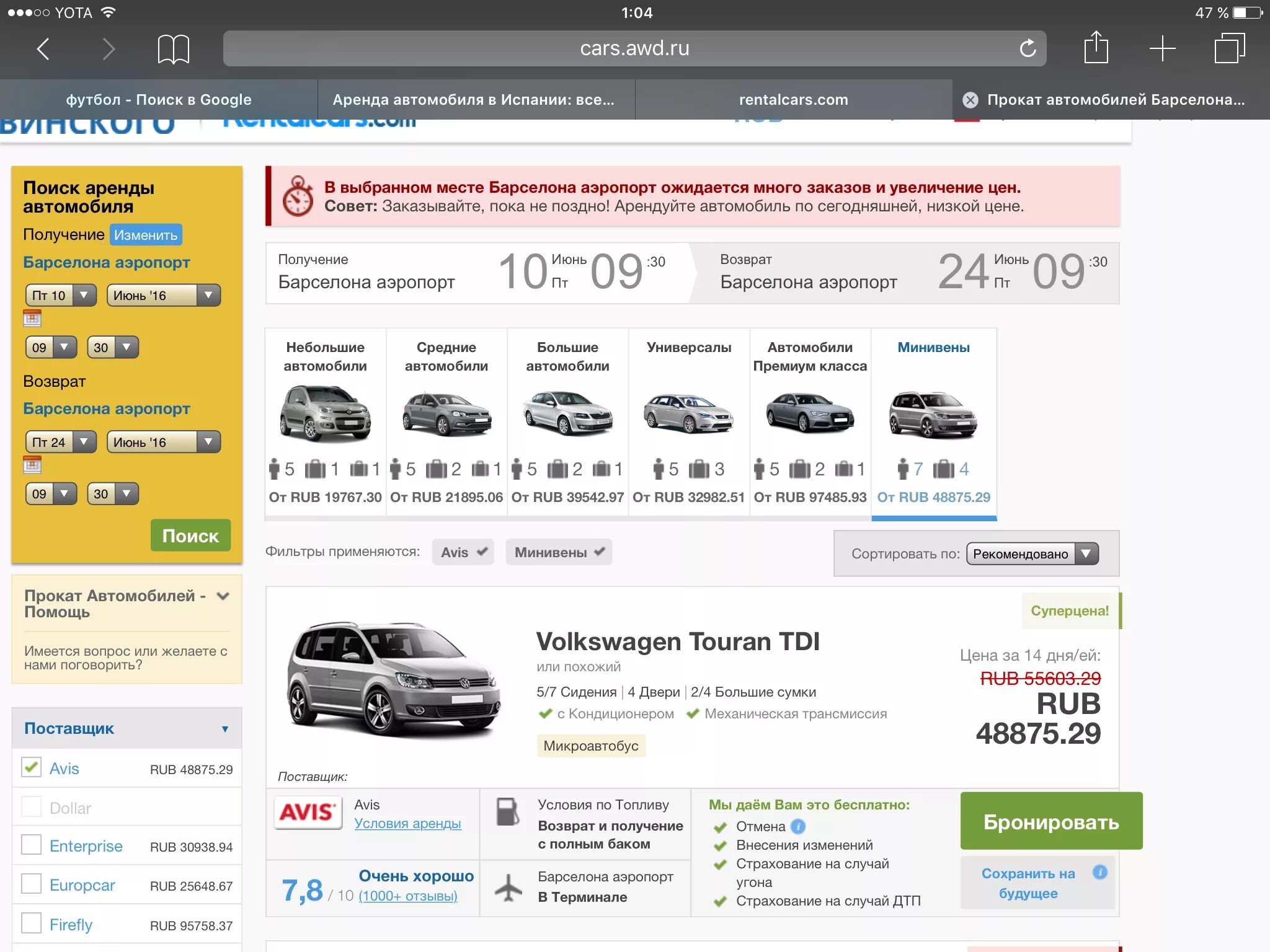This screenshot has width=1270, height=952.
Task: Select Небольшие автомобили category
Action: [x=326, y=424]
